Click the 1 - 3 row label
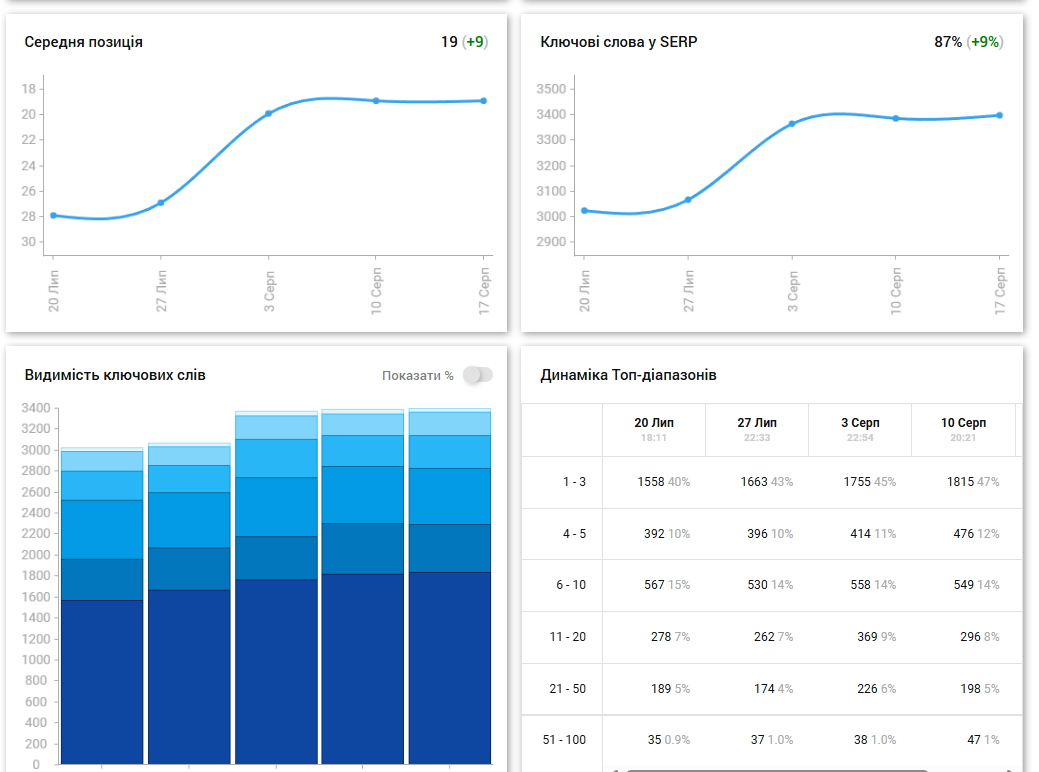 tap(574, 482)
